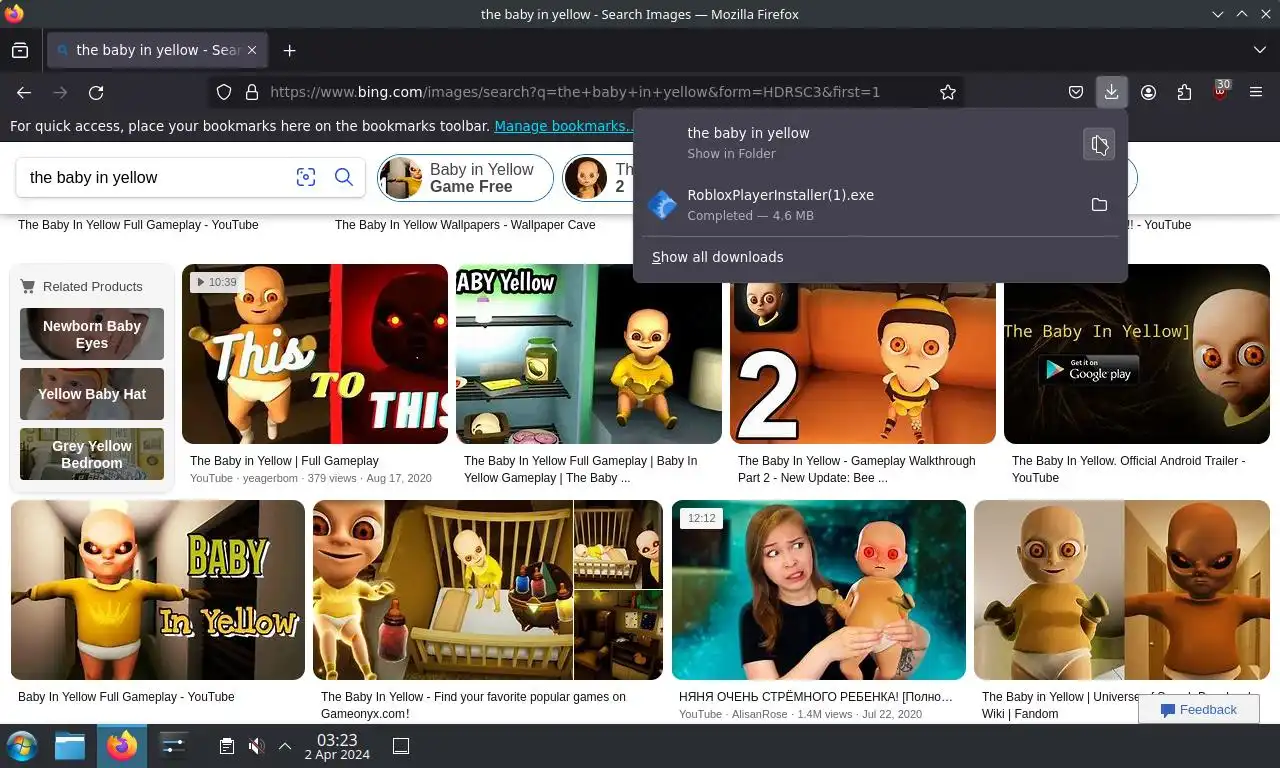Viewport: 1280px width, 768px height.
Task: Select the Baby in Yellow Game Free chip
Action: click(x=465, y=178)
